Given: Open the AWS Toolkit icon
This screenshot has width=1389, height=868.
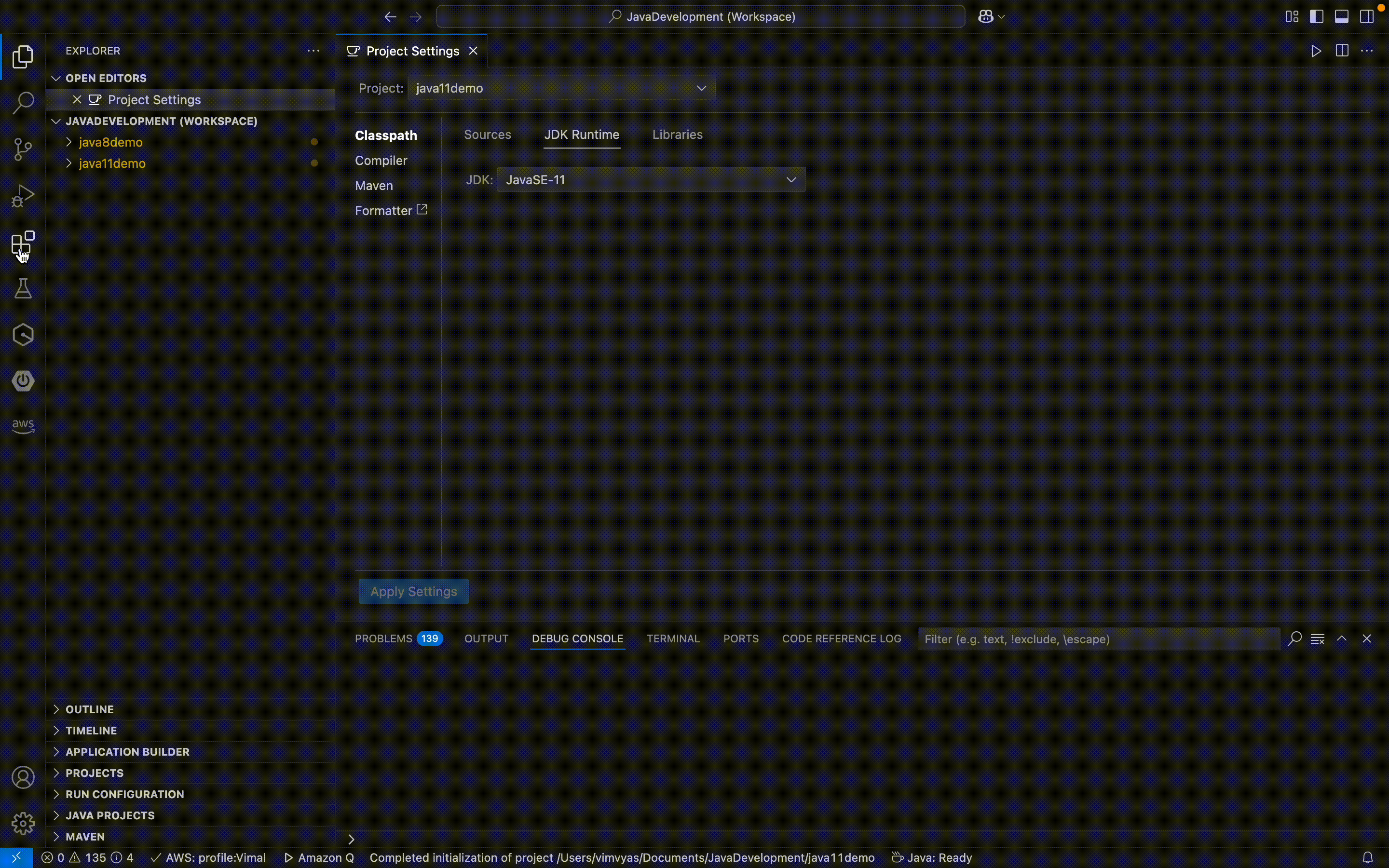Looking at the screenshot, I should point(23,425).
